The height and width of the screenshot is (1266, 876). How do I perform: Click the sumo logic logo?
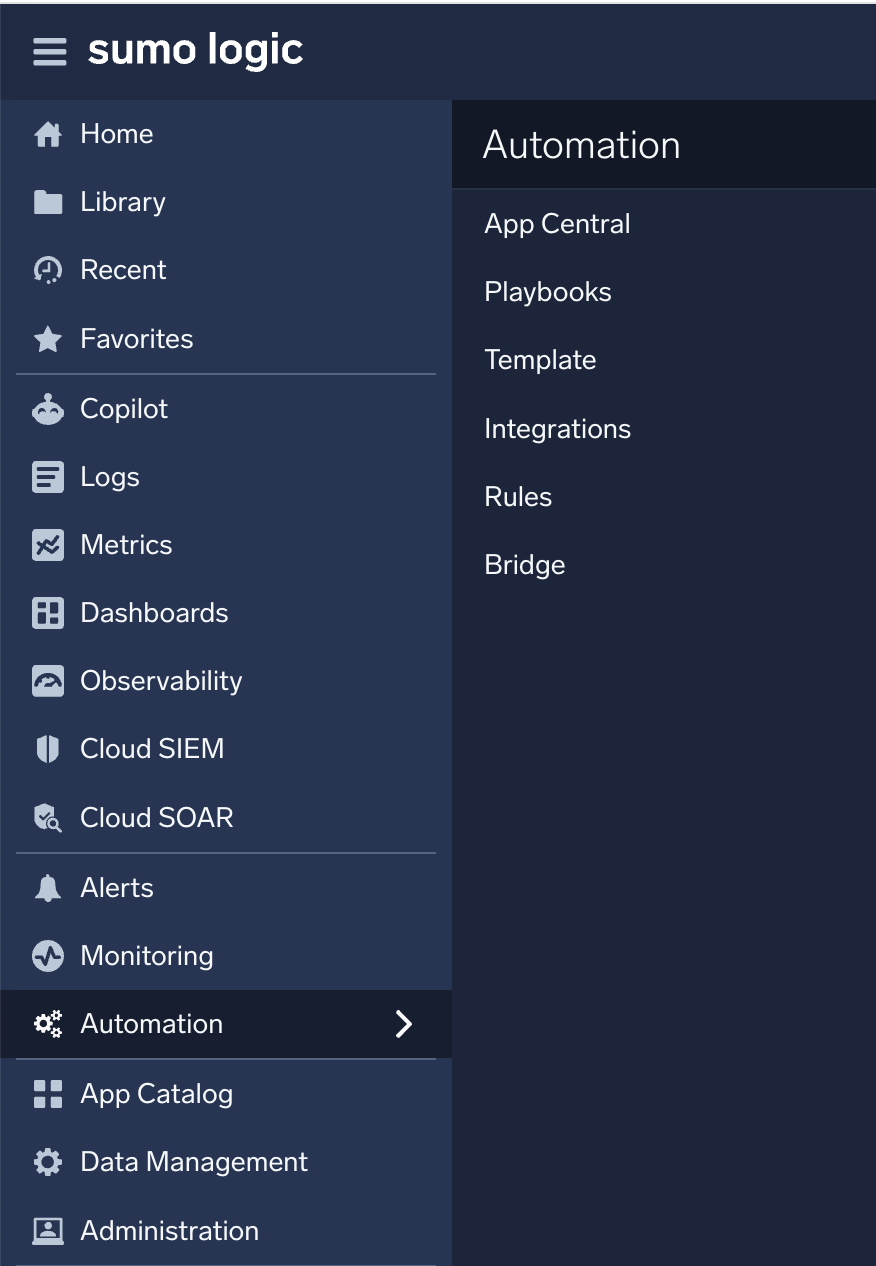point(196,50)
